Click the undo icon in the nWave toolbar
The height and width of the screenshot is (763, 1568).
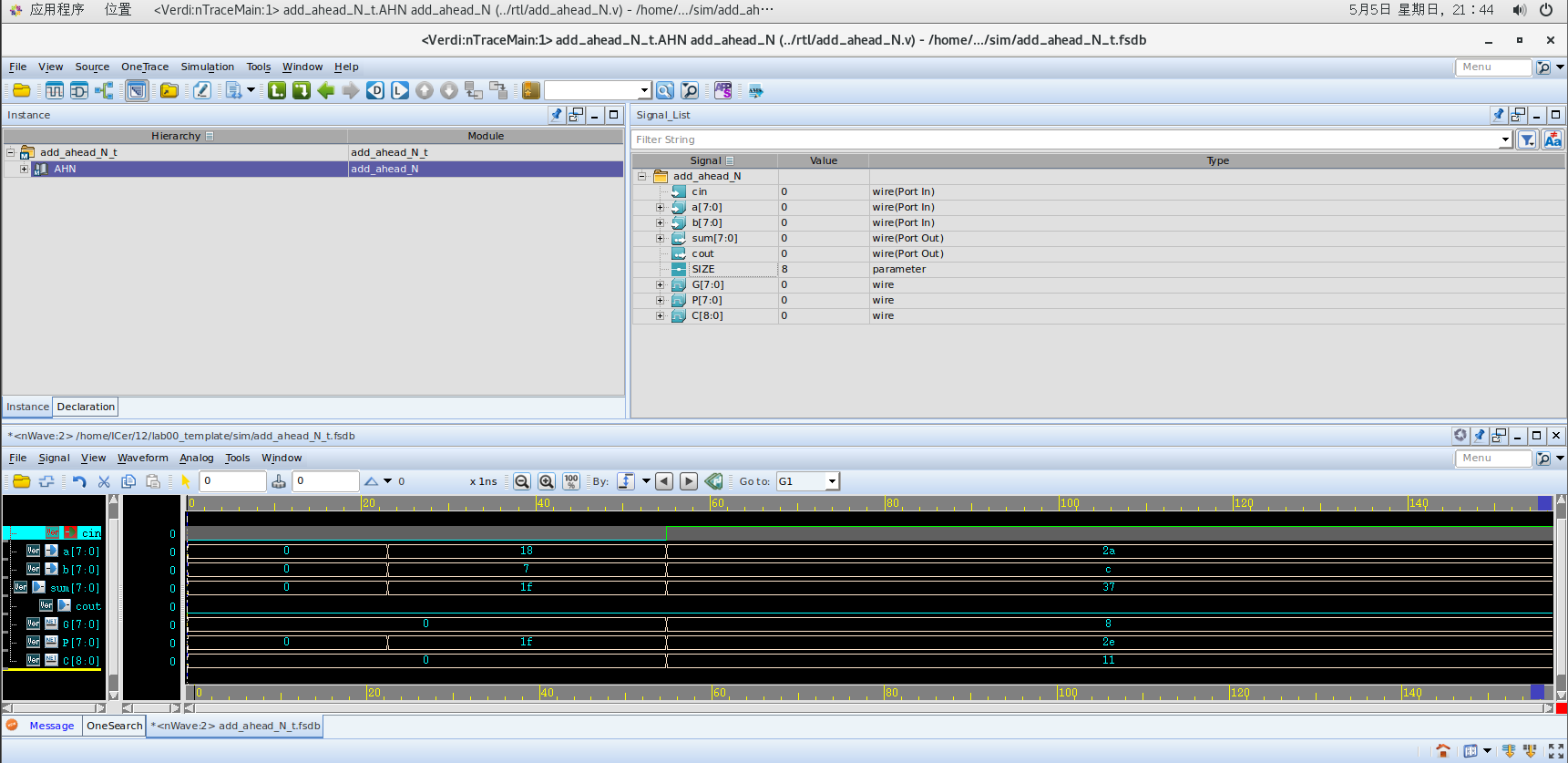[x=79, y=481]
